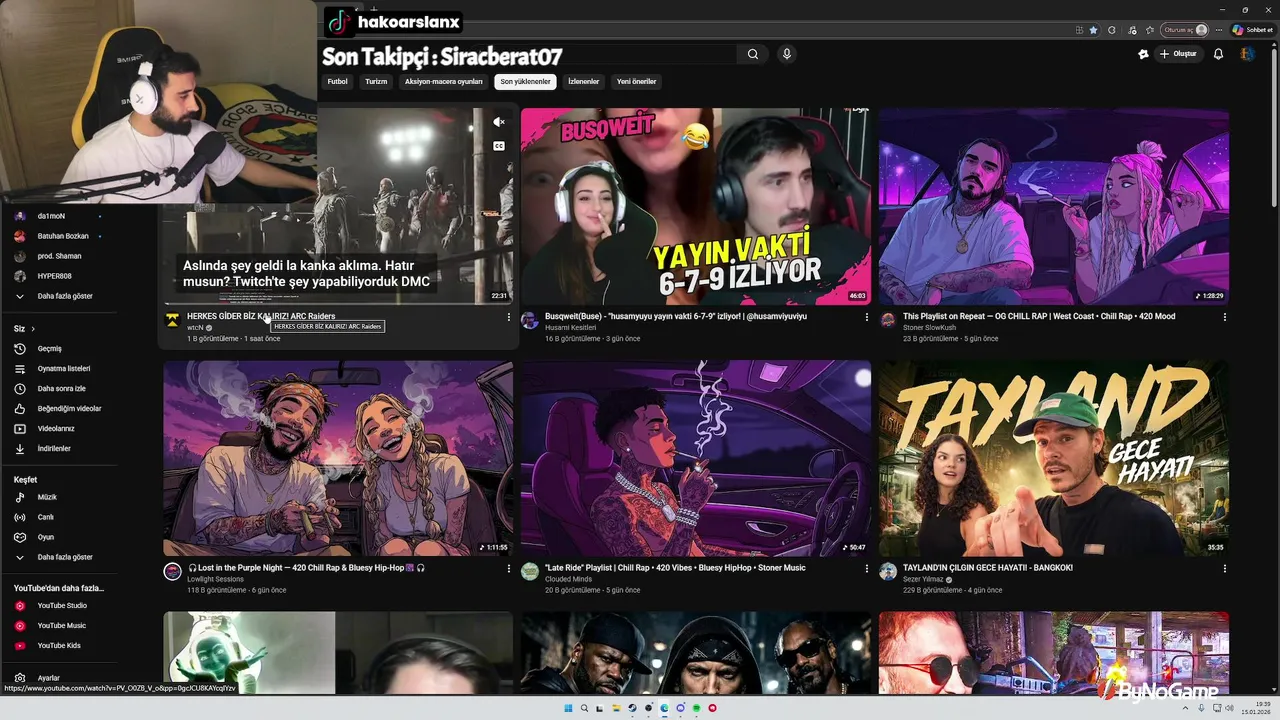Open the Lowlight Sessions channel avatar
Viewport: 1280px width, 720px height.
(172, 571)
